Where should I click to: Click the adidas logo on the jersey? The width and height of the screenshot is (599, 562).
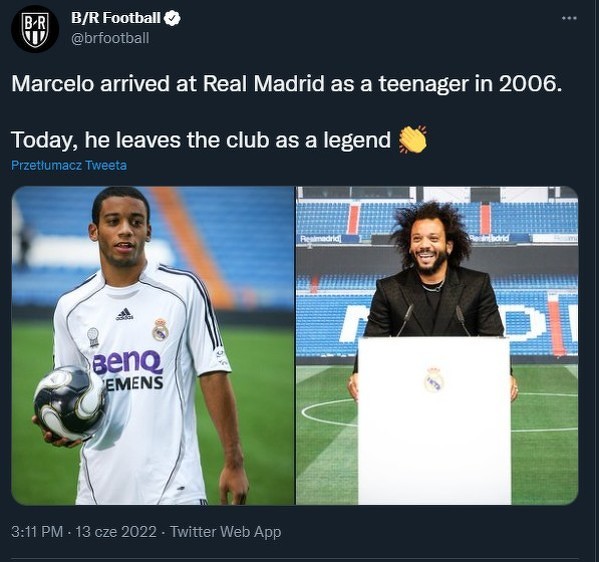click(124, 314)
